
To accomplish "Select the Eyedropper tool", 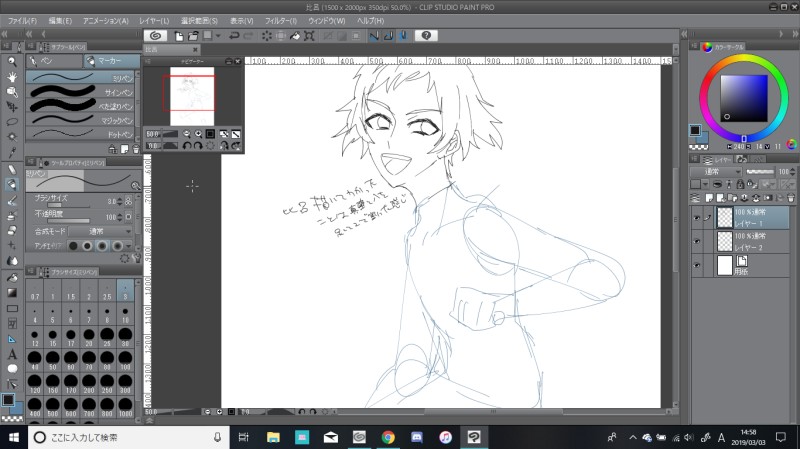I will (12, 152).
